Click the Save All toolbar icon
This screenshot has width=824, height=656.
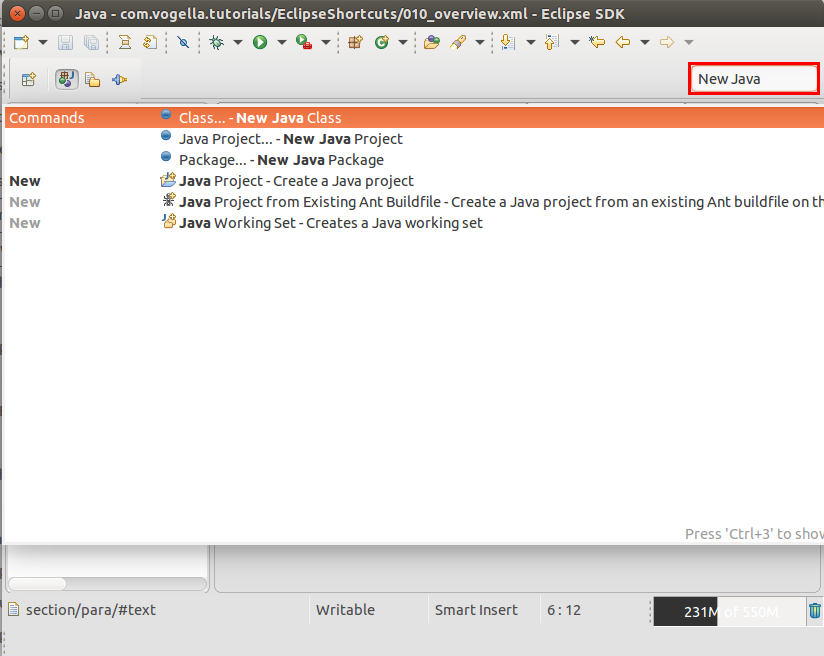(x=92, y=42)
